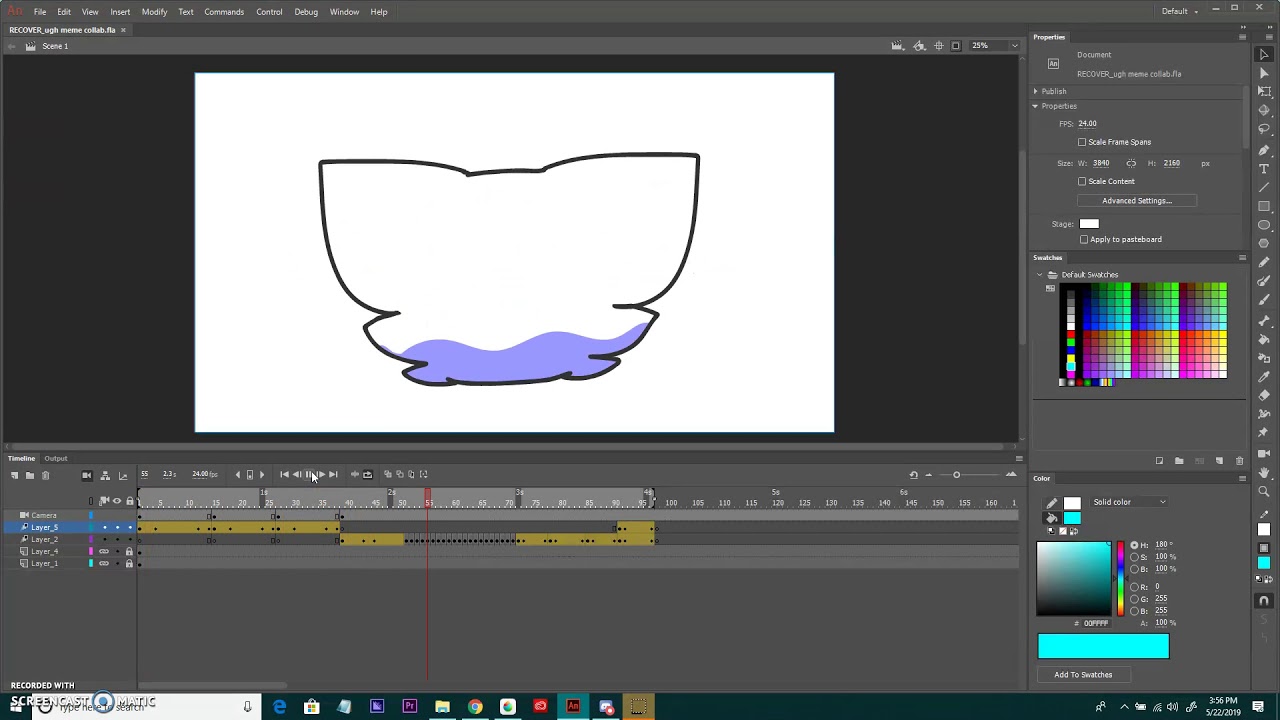Image resolution: width=1280 pixels, height=720 pixels.
Task: Open the Swatches panel options menu
Action: [1242, 258]
